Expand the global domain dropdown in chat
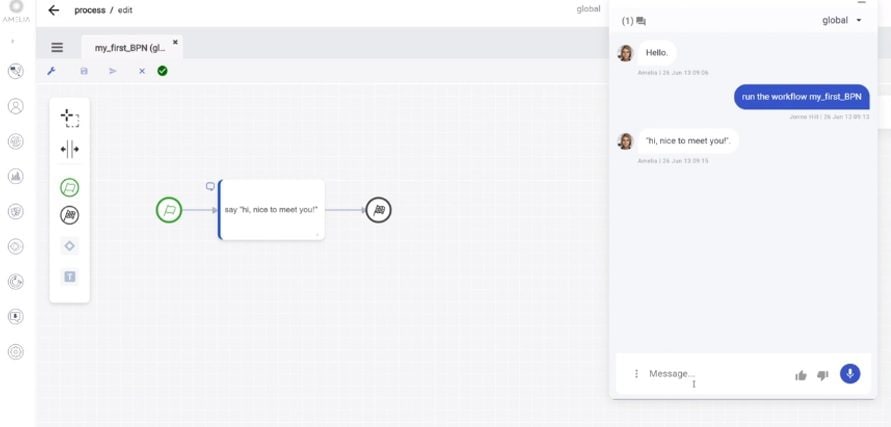This screenshot has width=891, height=427. [x=842, y=20]
